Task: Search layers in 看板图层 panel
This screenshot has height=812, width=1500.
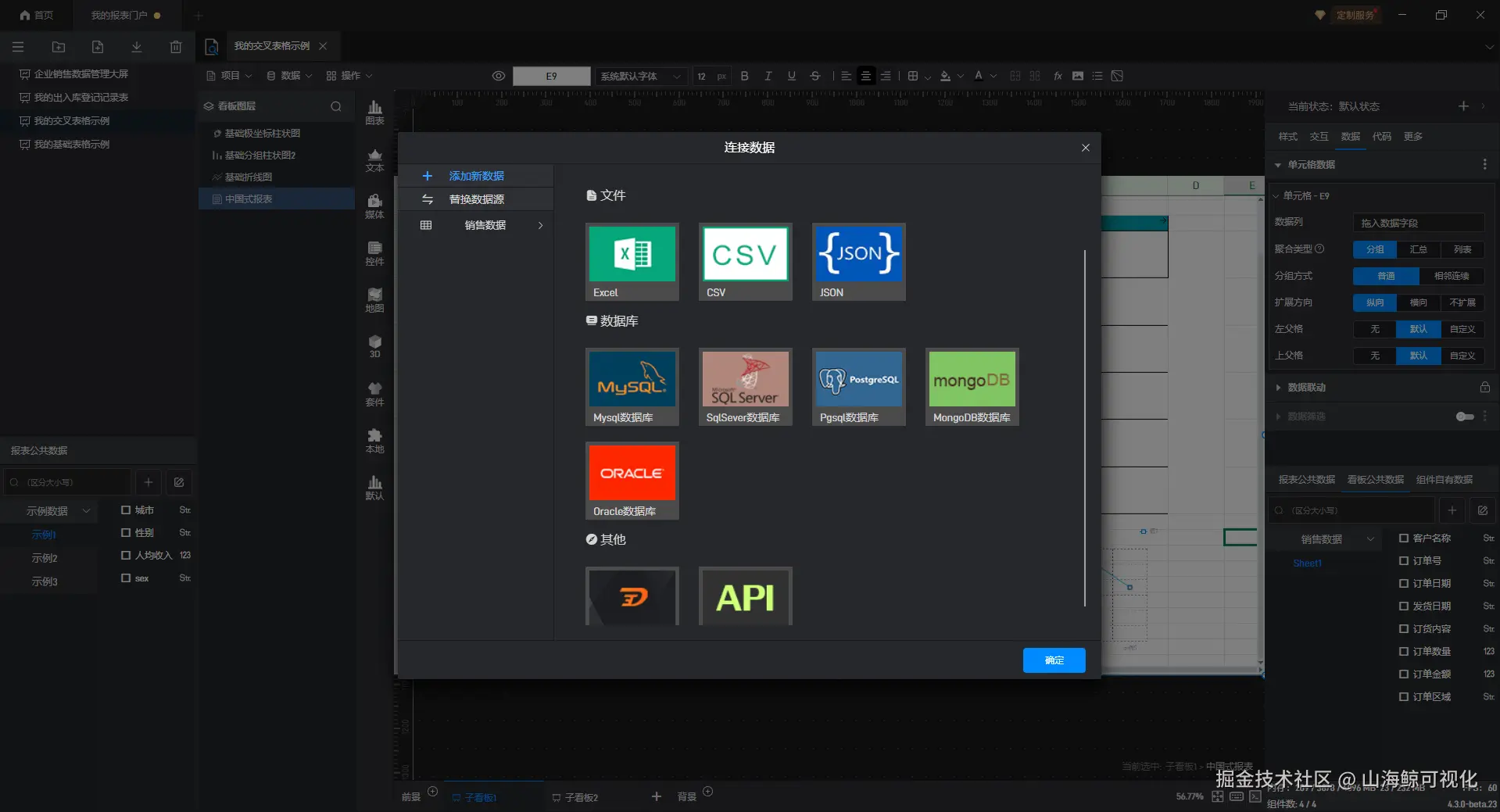Action: coord(336,106)
